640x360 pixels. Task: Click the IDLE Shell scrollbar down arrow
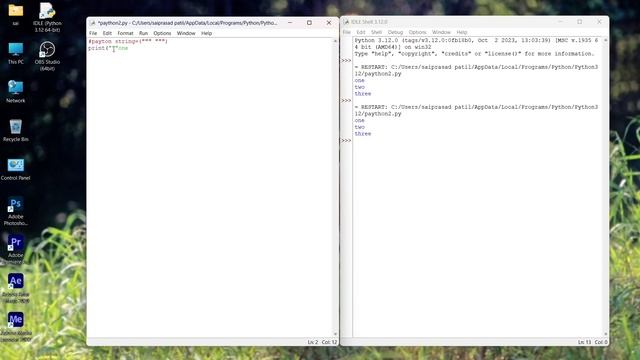pos(606,334)
